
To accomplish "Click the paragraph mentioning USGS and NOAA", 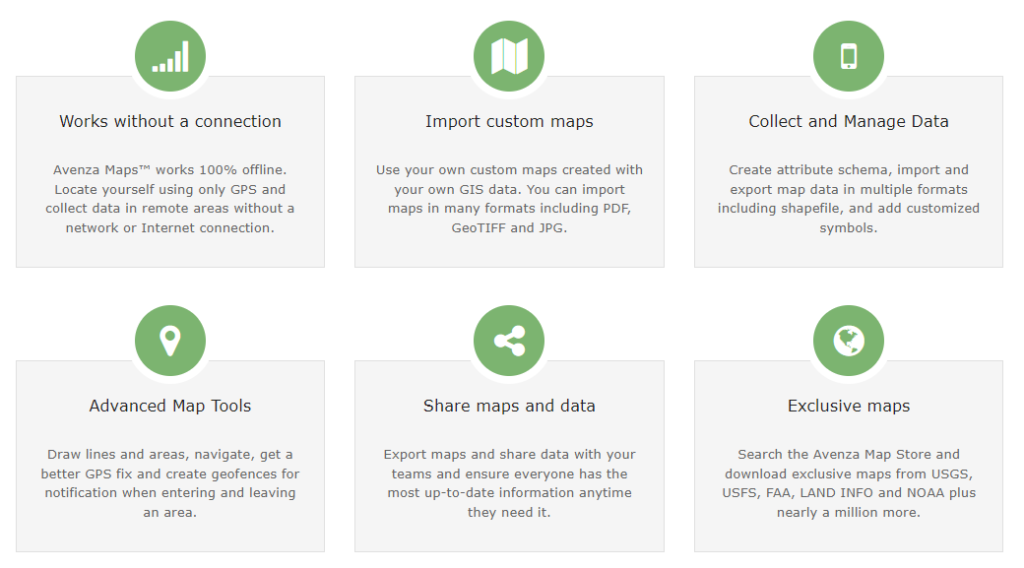I will coord(848,483).
